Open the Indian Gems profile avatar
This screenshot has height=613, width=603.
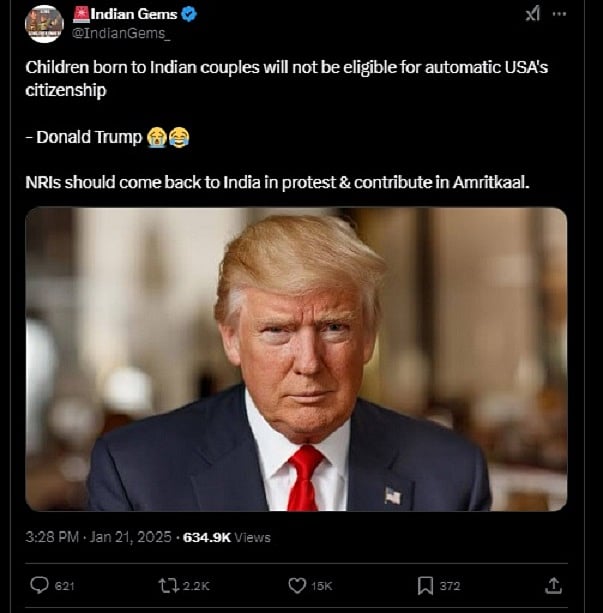pos(44,23)
